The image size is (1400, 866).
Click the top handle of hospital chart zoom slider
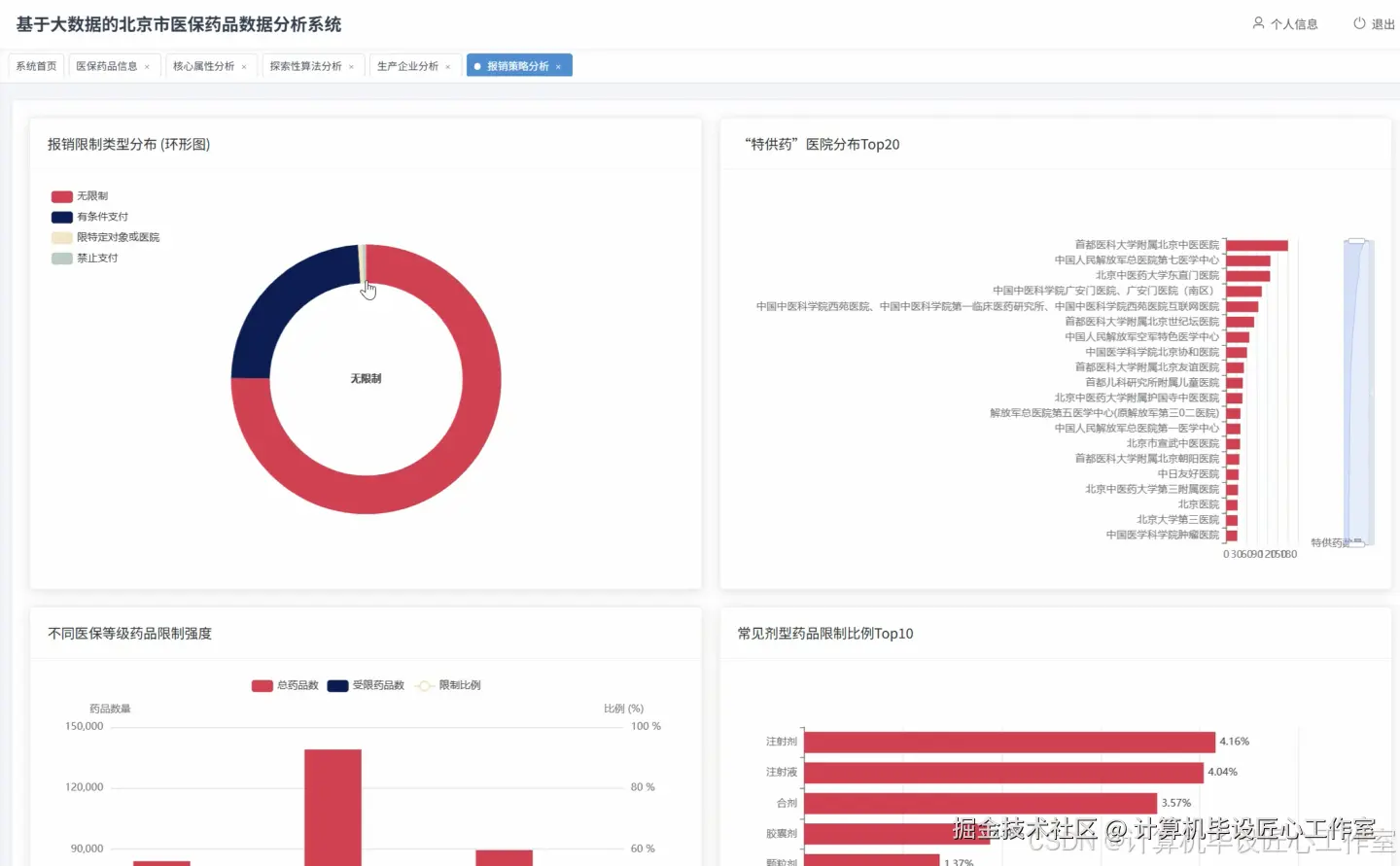coord(1356,241)
